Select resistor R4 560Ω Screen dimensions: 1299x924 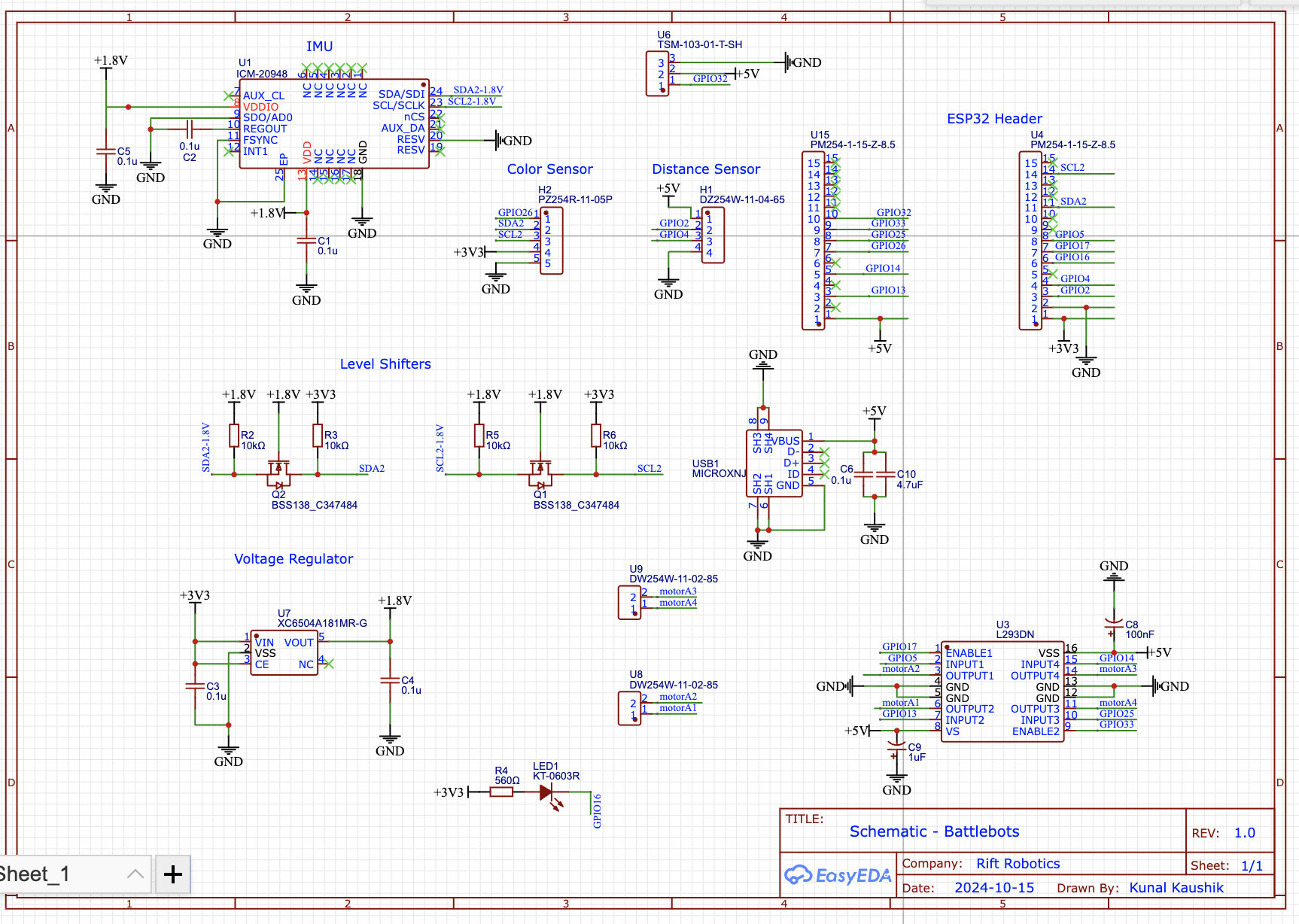pos(501,792)
